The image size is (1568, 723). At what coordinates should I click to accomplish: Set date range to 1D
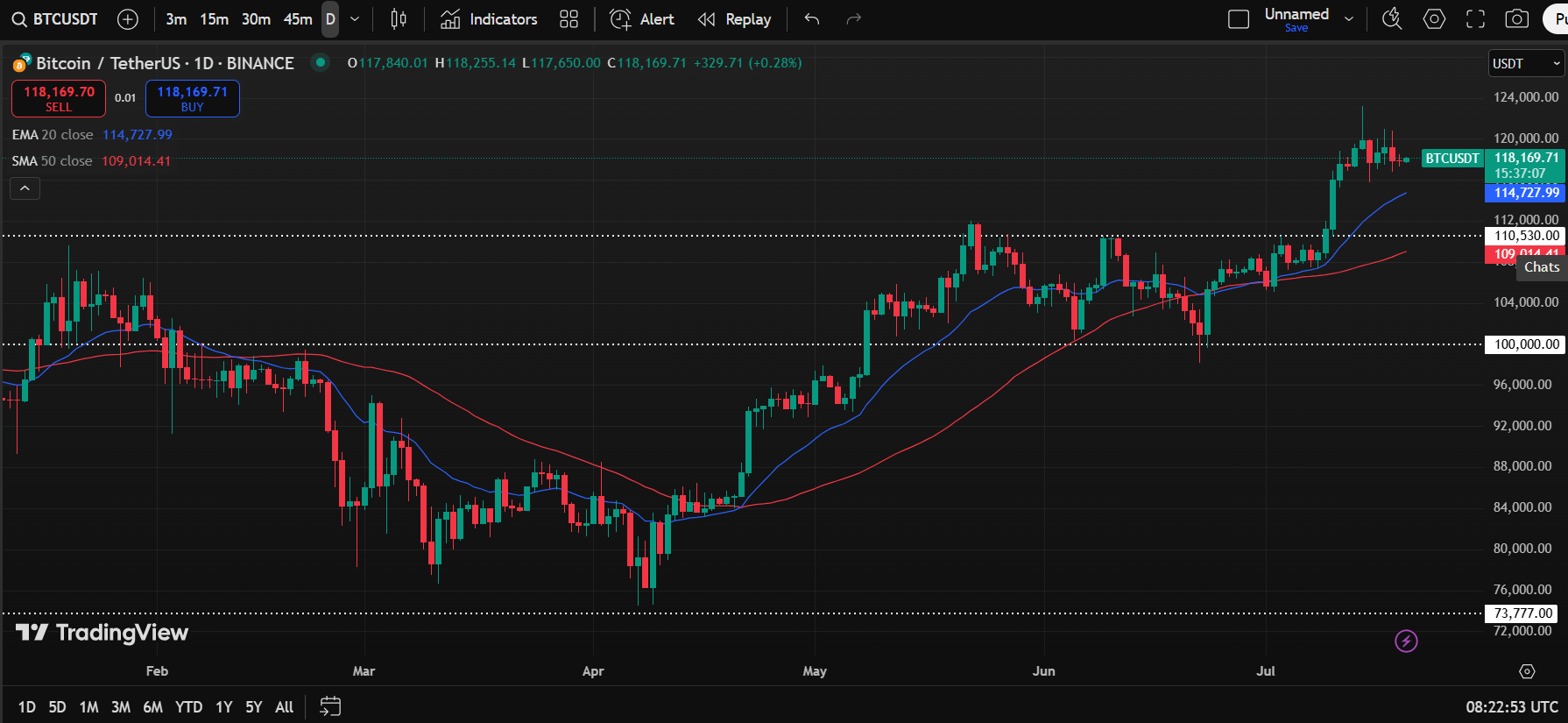(x=27, y=706)
